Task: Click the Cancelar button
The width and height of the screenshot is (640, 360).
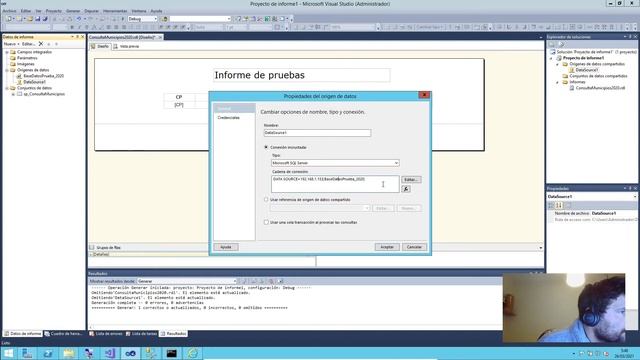Action: point(414,247)
